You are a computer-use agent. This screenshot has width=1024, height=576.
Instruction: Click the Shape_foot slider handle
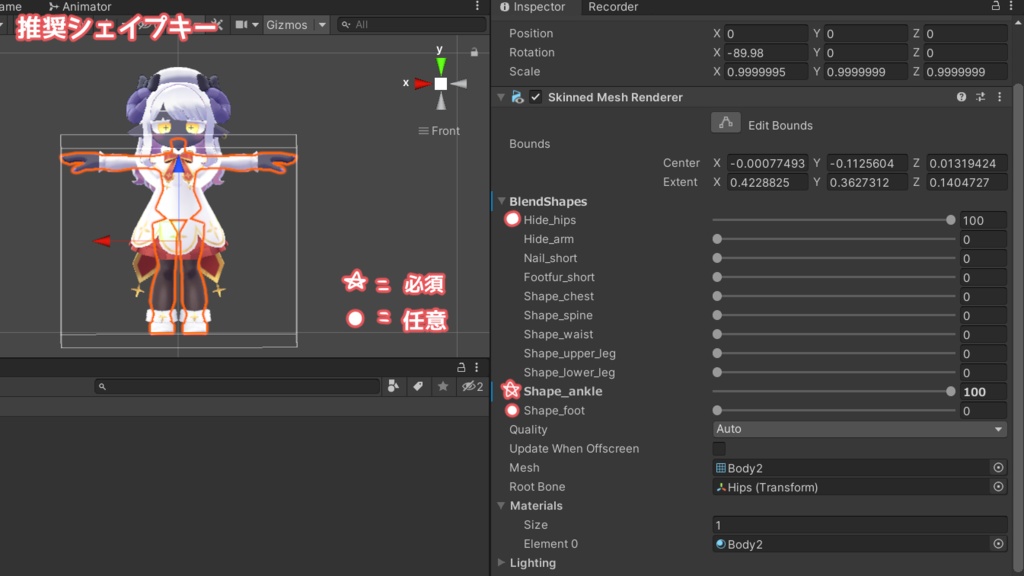click(717, 410)
